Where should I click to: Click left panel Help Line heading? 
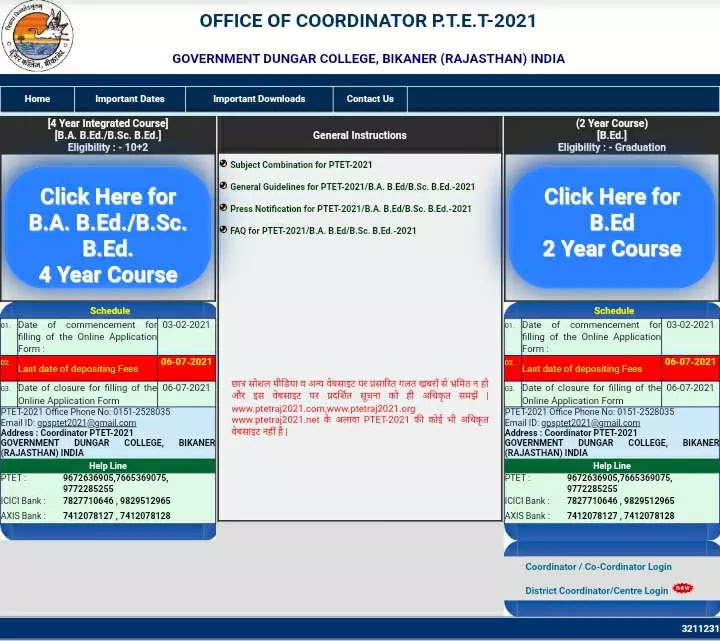108,466
